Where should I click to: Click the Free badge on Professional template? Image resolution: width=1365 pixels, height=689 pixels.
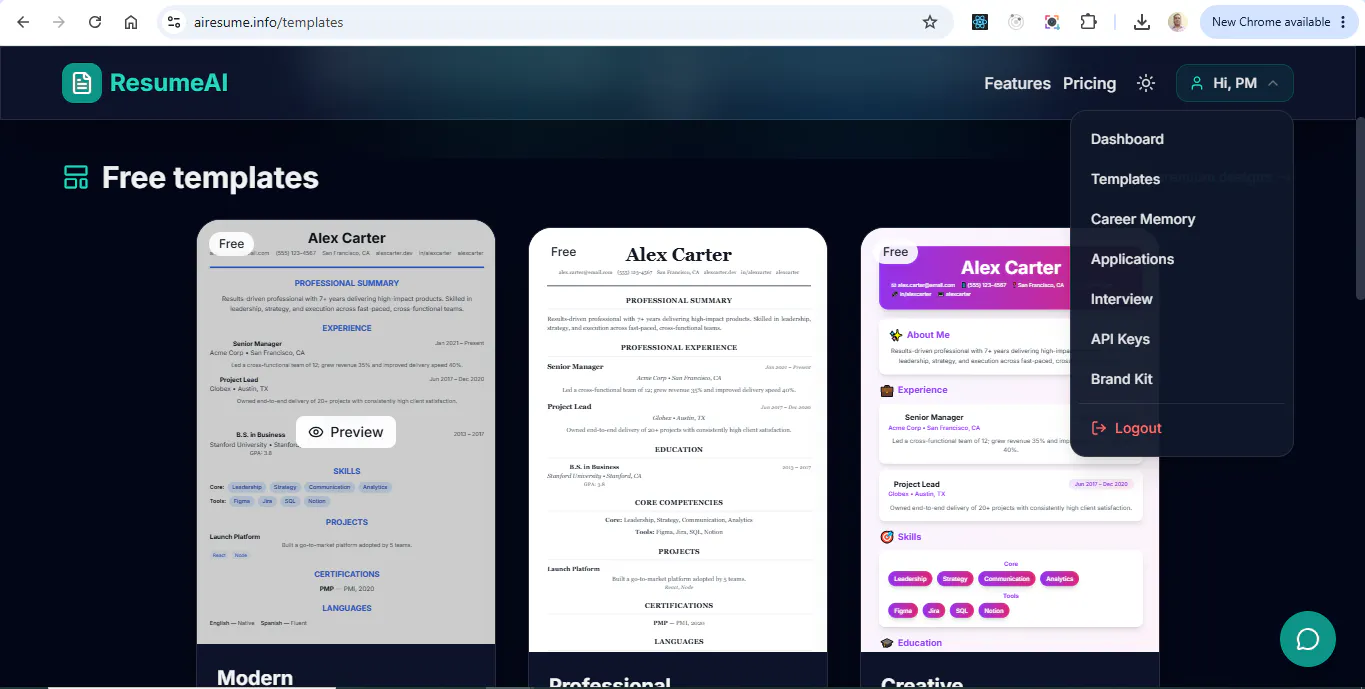(x=564, y=252)
